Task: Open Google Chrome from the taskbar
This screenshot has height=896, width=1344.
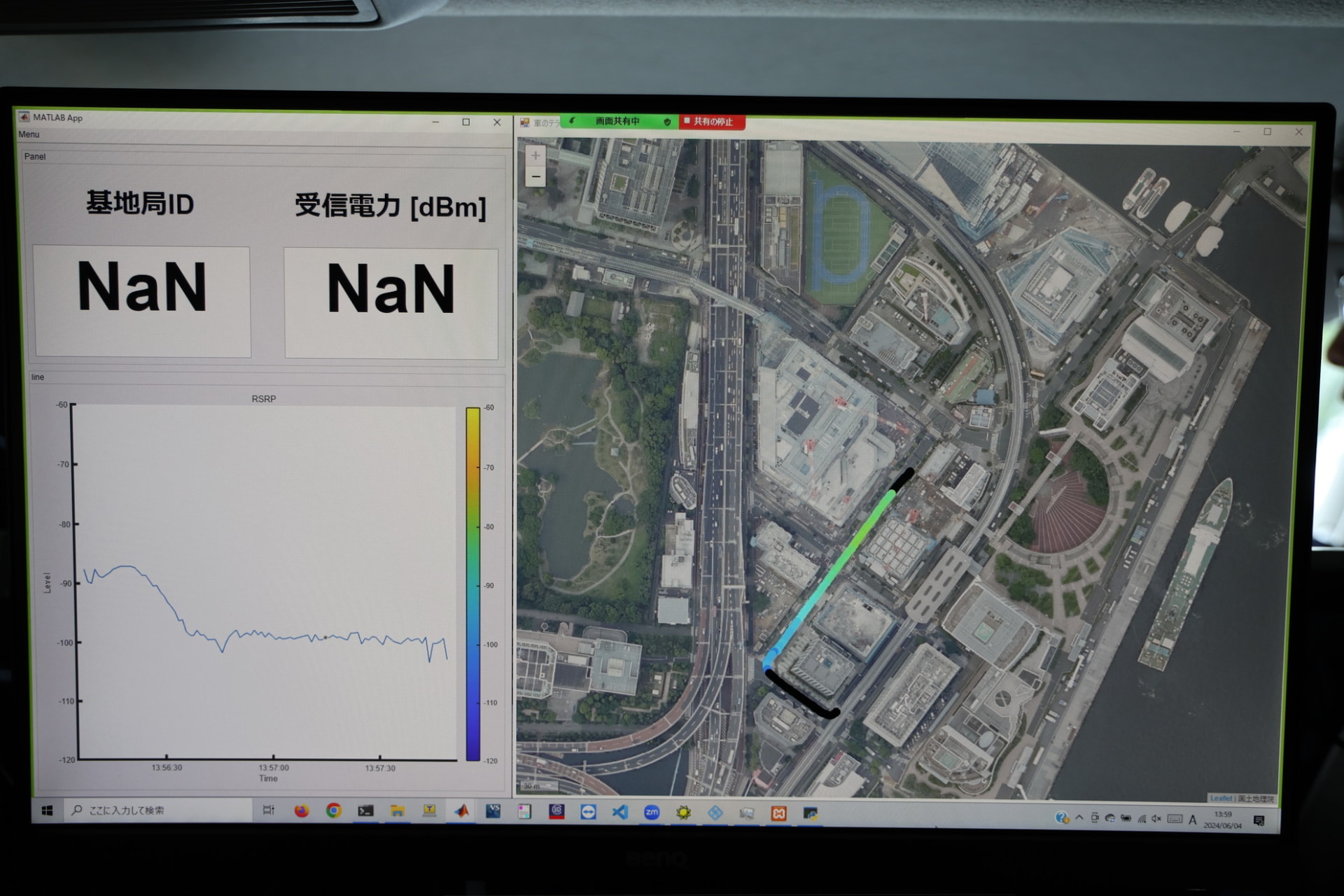Action: 332,812
